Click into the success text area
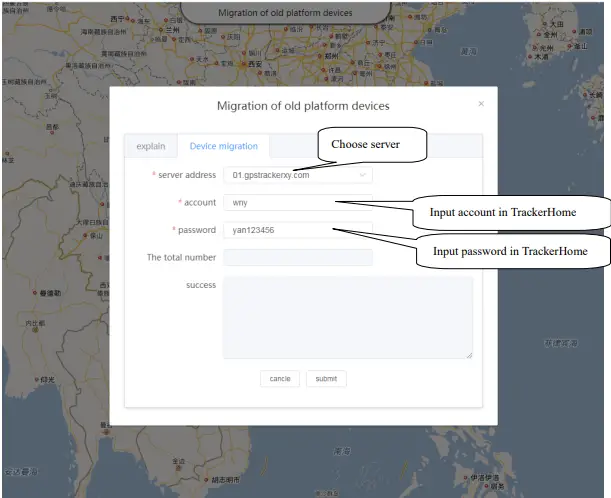Image resolution: width=611 pixels, height=498 pixels. pyautogui.click(x=348, y=317)
